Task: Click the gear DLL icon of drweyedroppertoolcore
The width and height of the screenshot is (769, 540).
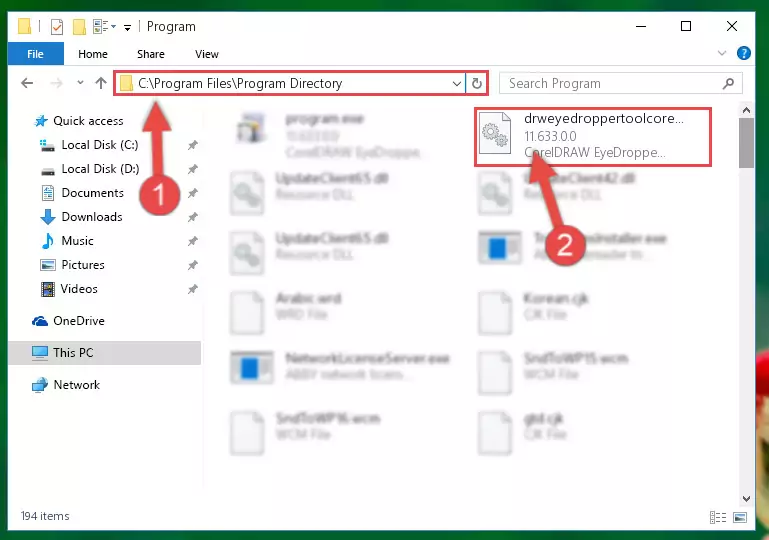Action: (494, 135)
